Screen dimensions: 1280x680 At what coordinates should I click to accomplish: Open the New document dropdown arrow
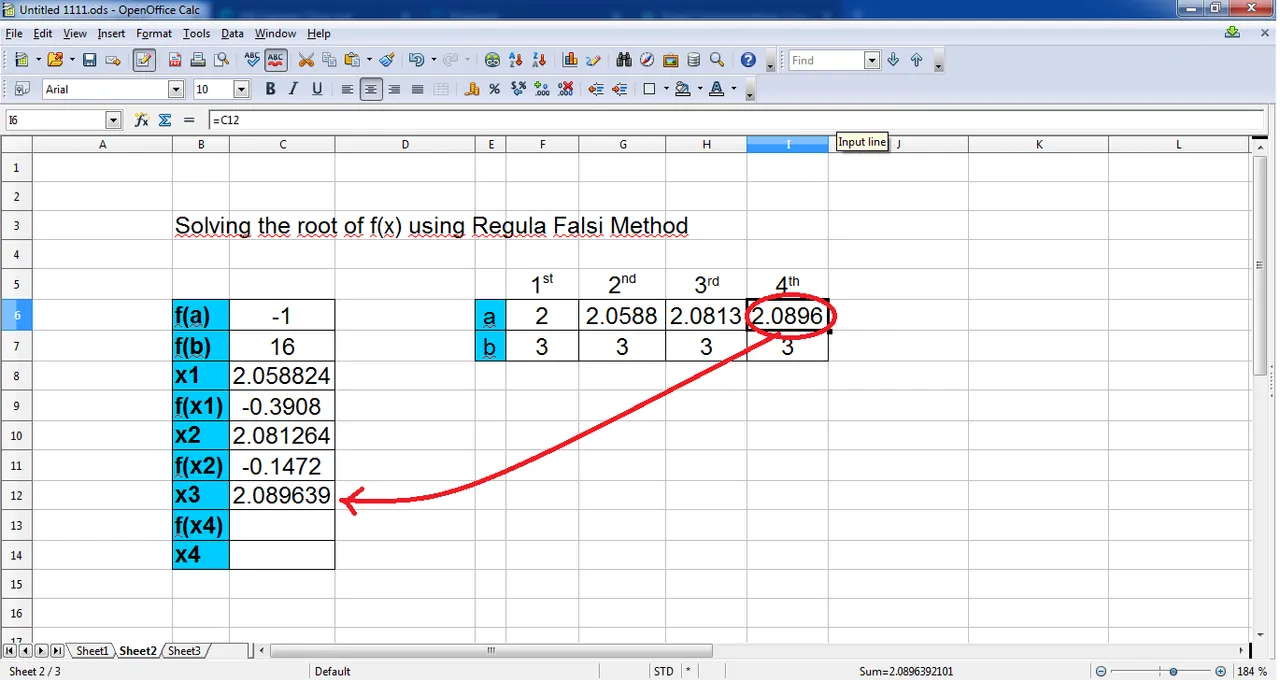[x=38, y=60]
